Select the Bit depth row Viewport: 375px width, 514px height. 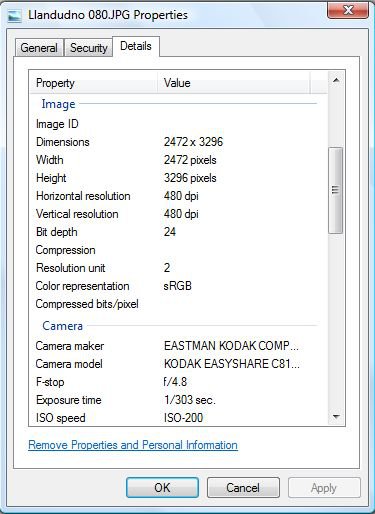[179, 232]
